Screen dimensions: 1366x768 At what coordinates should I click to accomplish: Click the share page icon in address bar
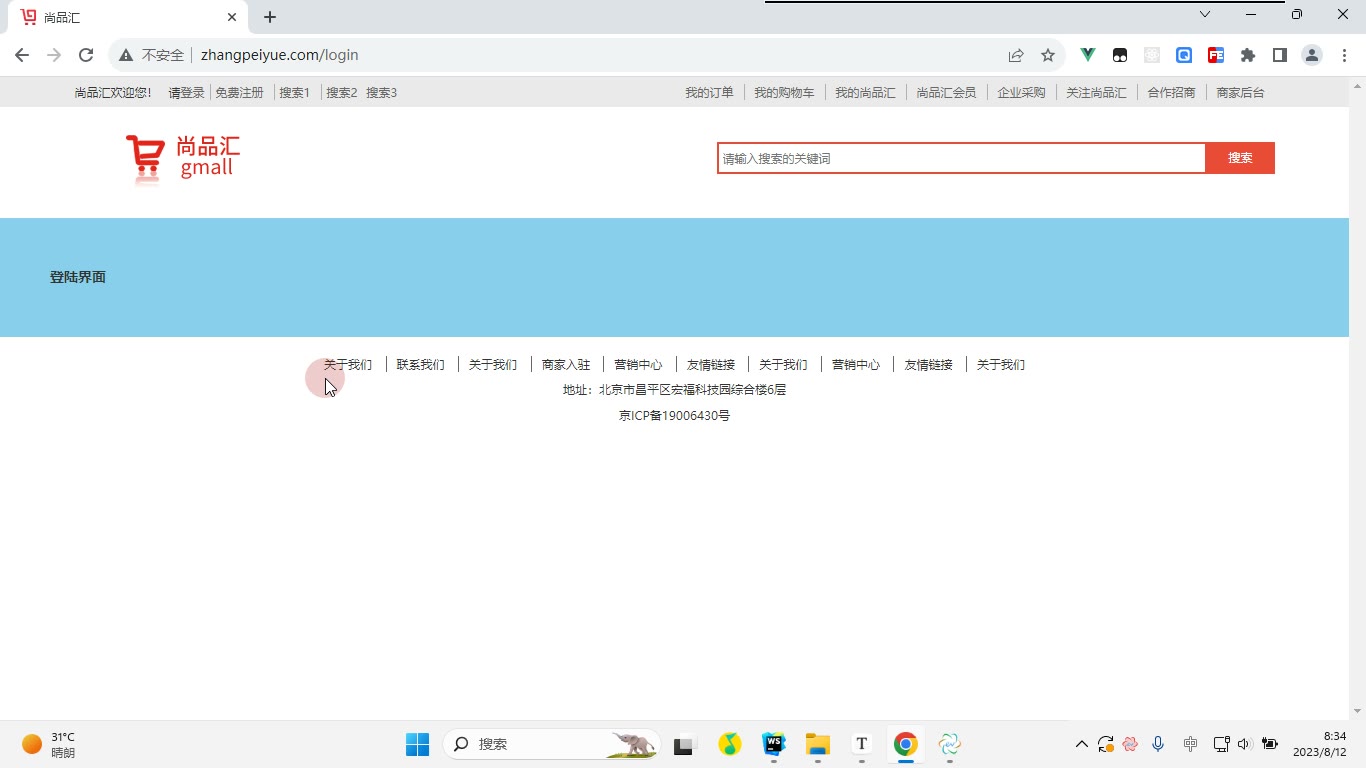click(x=1016, y=55)
